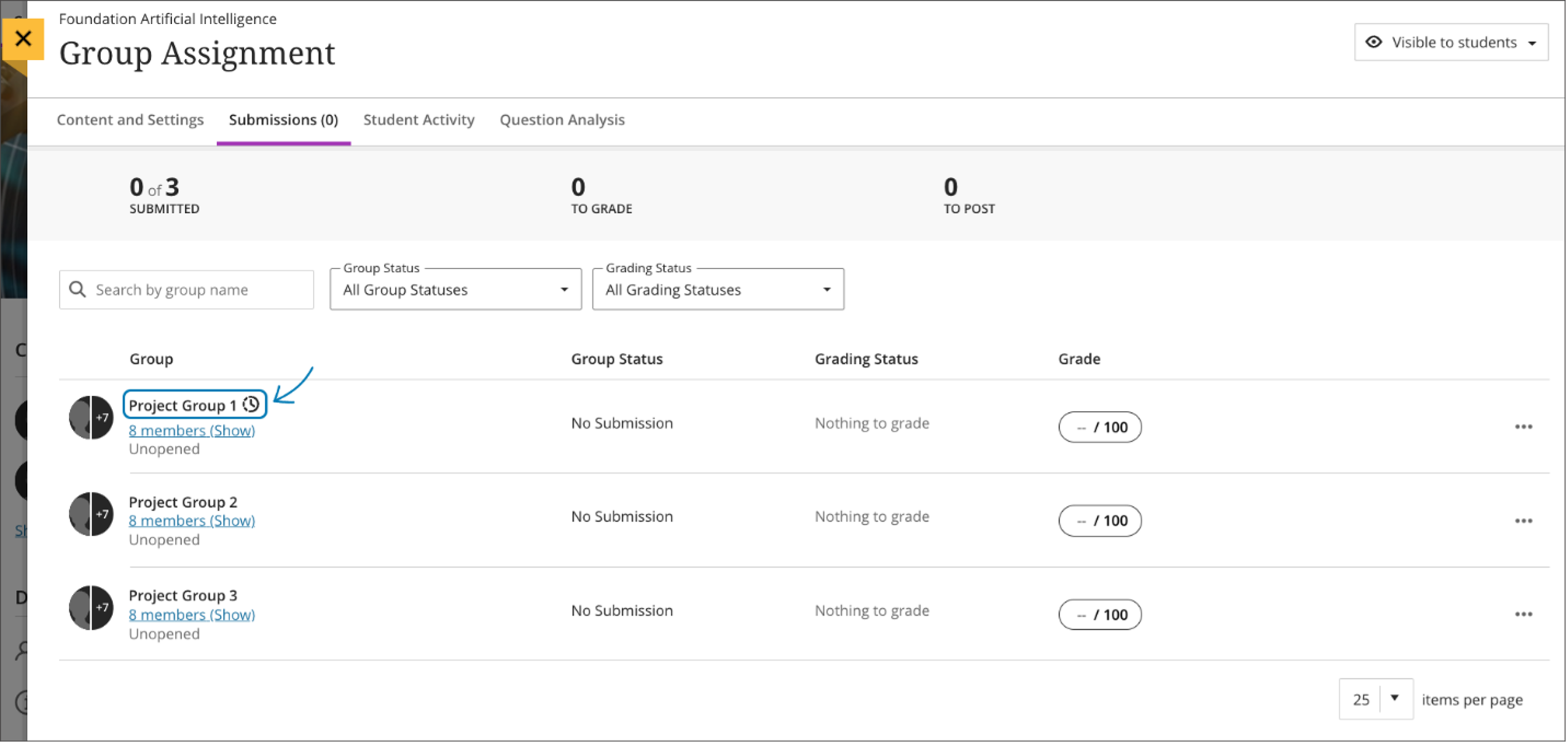Viewport: 1568px width, 743px height.
Task: Expand the Group Status filter dropdown
Action: (455, 290)
